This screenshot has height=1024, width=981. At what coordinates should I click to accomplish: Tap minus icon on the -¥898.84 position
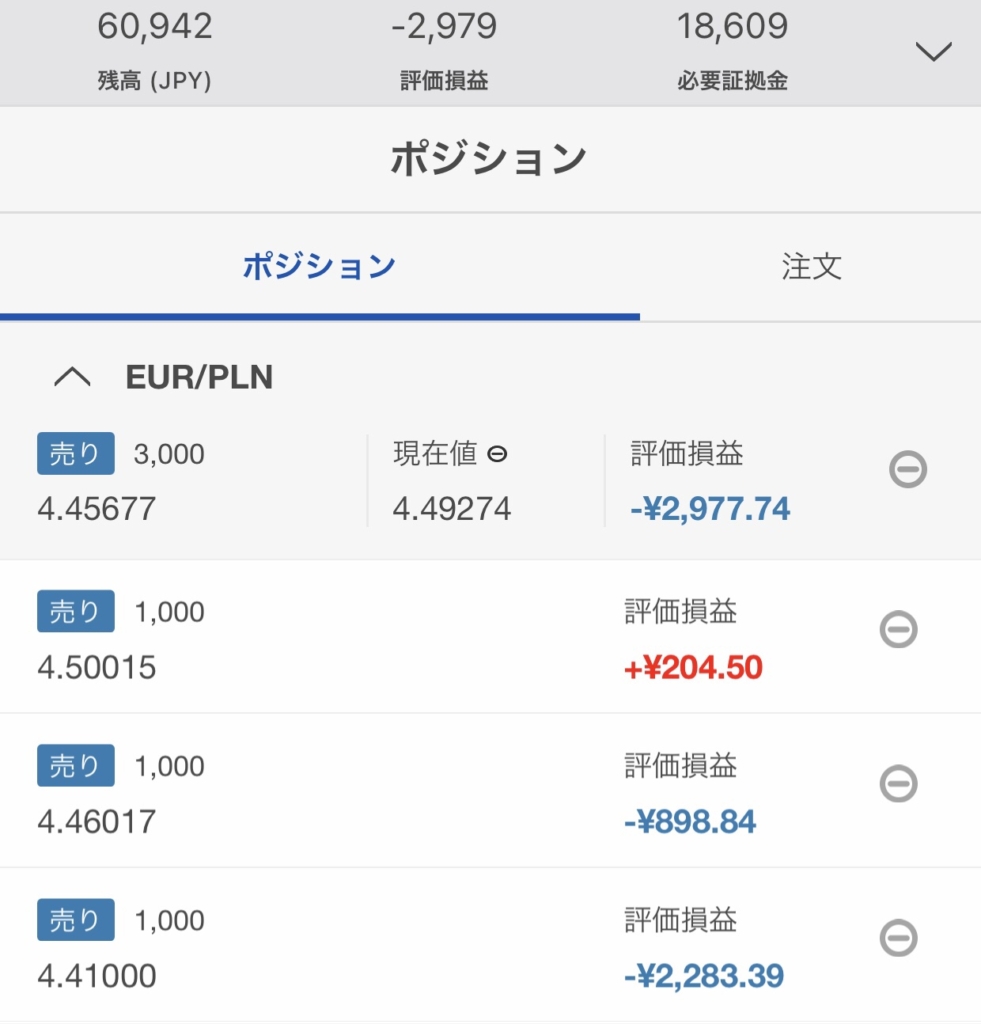pos(899,783)
